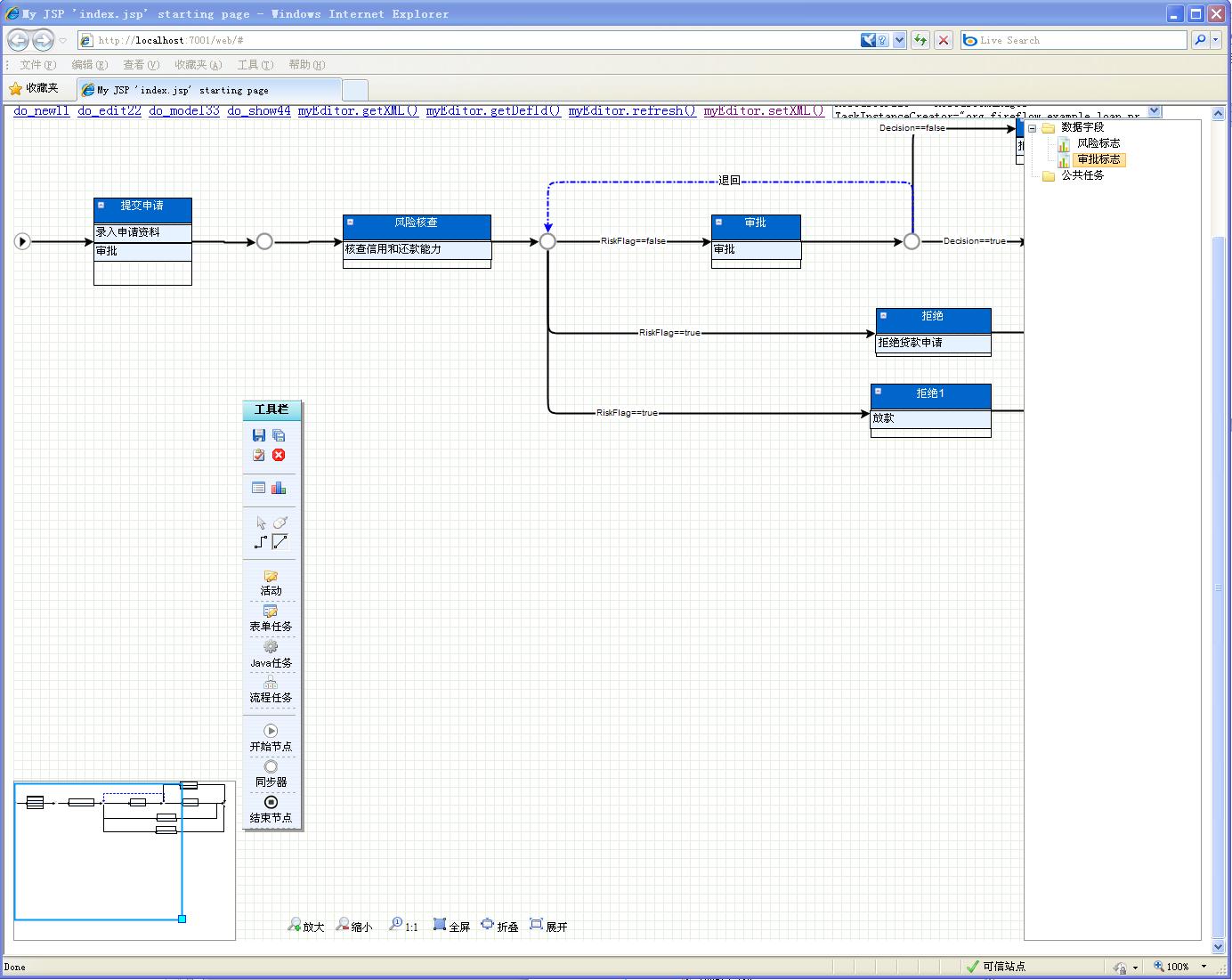This screenshot has height=980, width=1232.
Task: Click the bar chart icon in 工具栏
Action: coord(279,488)
